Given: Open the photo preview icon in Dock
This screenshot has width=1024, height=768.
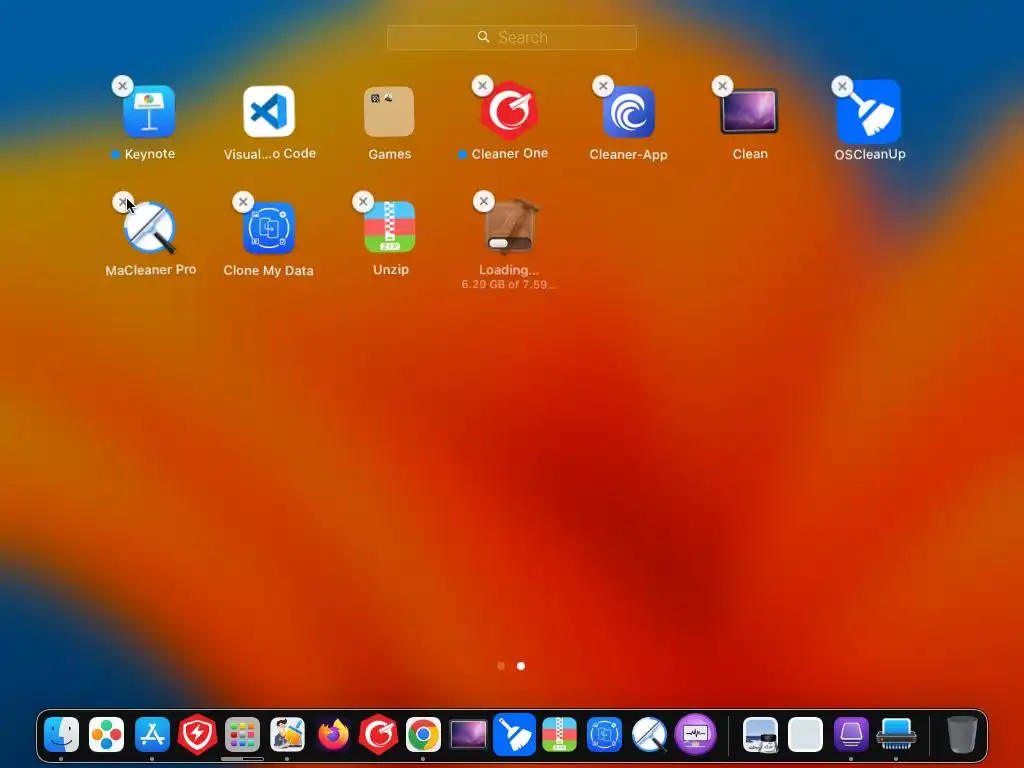Looking at the screenshot, I should [760, 735].
